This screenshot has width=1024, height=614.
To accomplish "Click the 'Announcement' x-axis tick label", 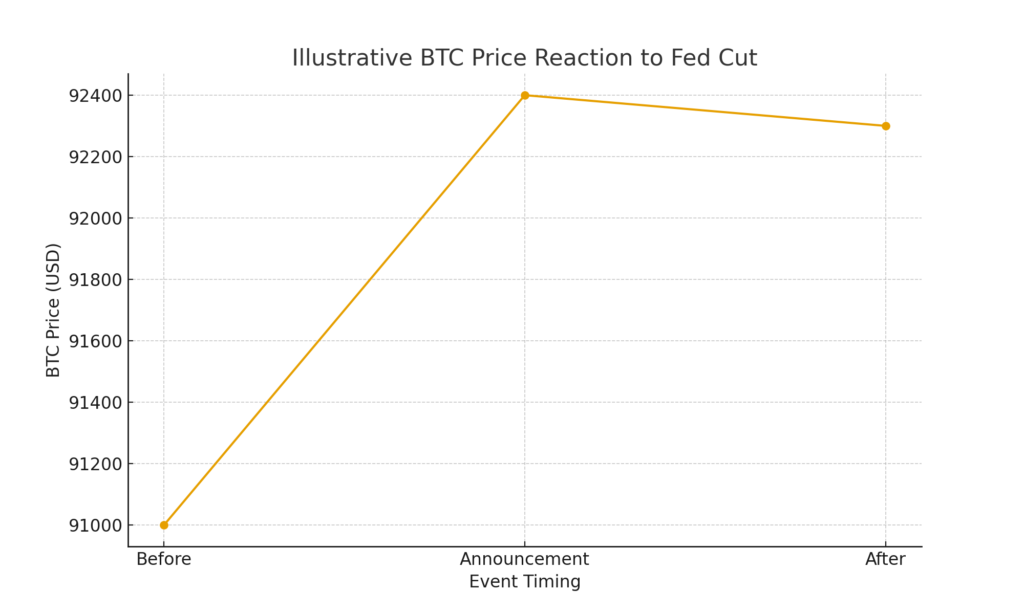I will tap(525, 559).
